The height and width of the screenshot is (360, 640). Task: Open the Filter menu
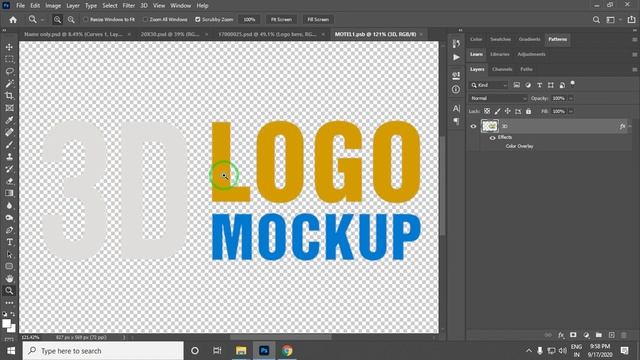[129, 6]
